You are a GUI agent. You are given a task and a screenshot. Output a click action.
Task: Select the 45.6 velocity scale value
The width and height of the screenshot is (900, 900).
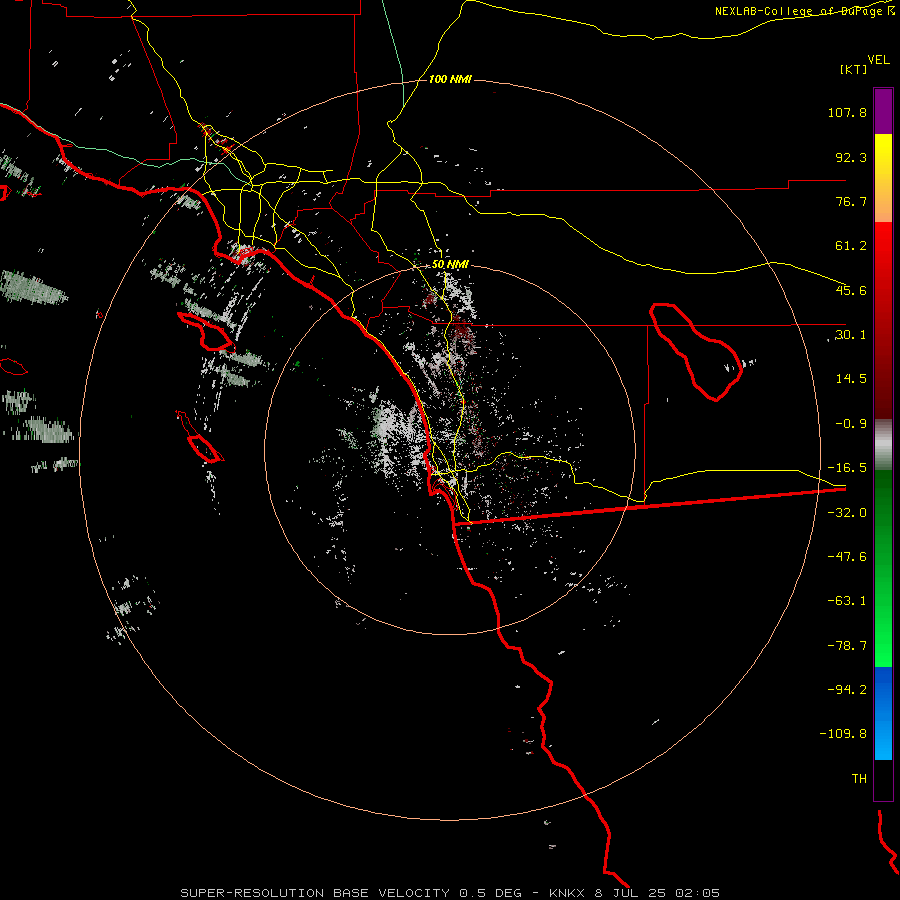tap(851, 290)
